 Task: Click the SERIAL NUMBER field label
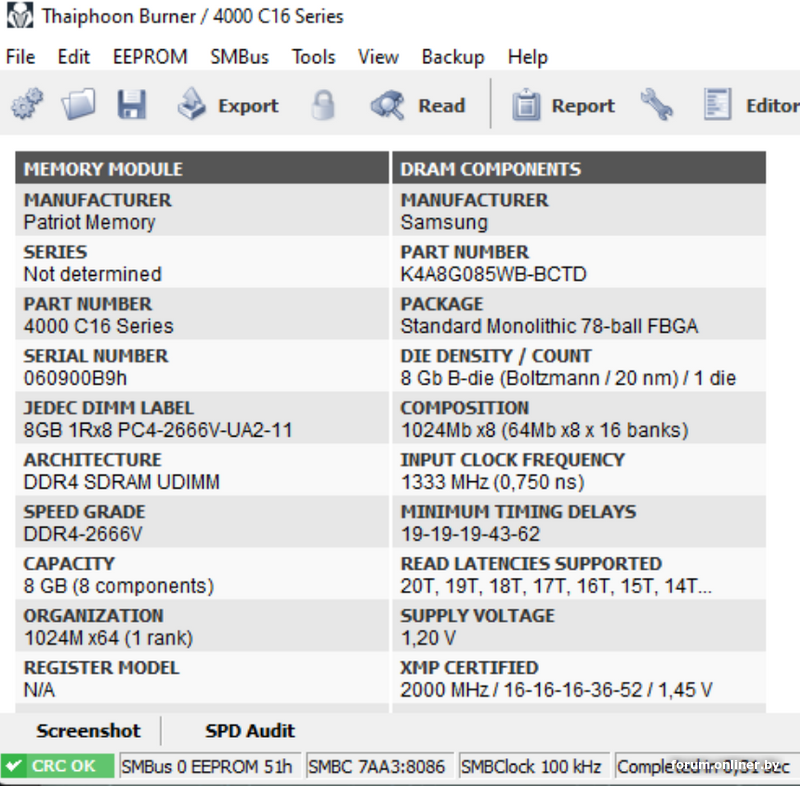click(x=95, y=356)
